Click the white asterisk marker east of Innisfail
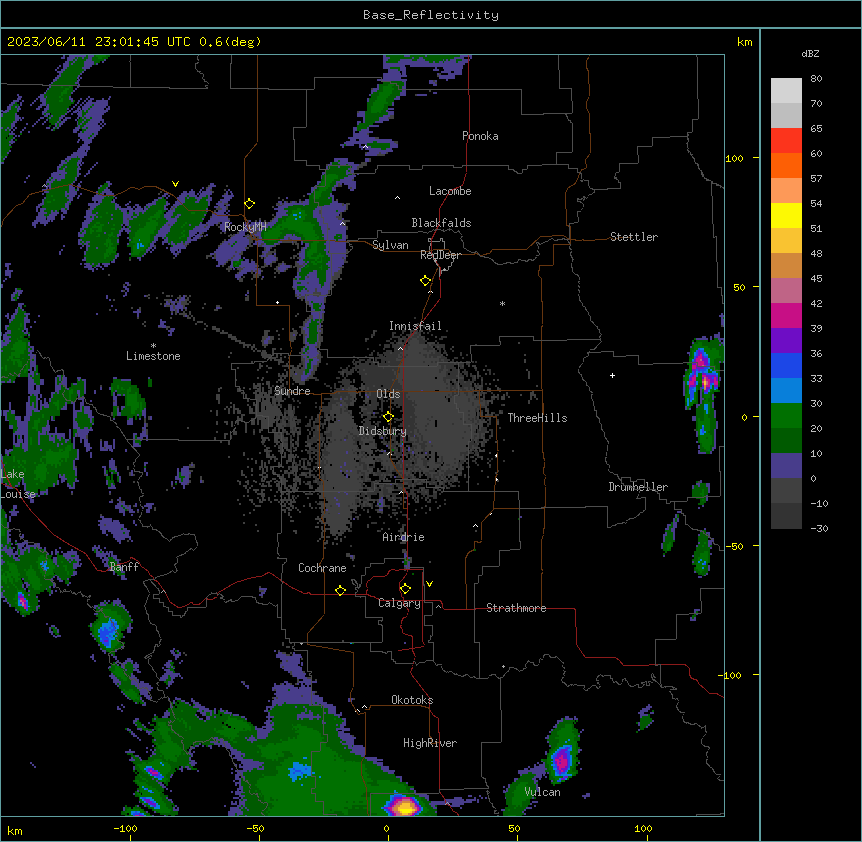This screenshot has width=862, height=842. tap(502, 303)
